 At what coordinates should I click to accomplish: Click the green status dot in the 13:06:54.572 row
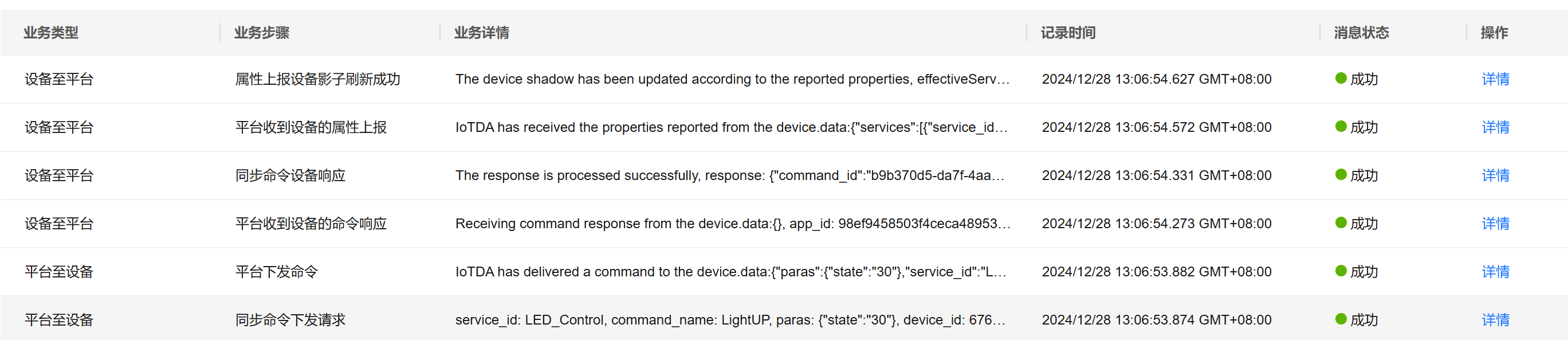pyautogui.click(x=1341, y=126)
